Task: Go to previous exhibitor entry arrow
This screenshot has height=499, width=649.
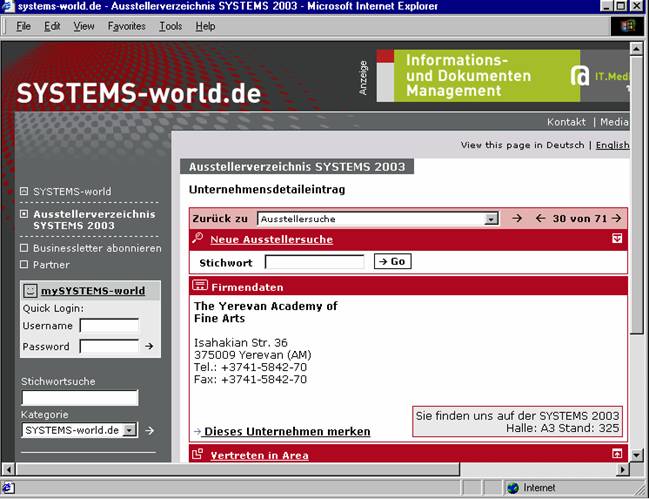Action: click(540, 218)
